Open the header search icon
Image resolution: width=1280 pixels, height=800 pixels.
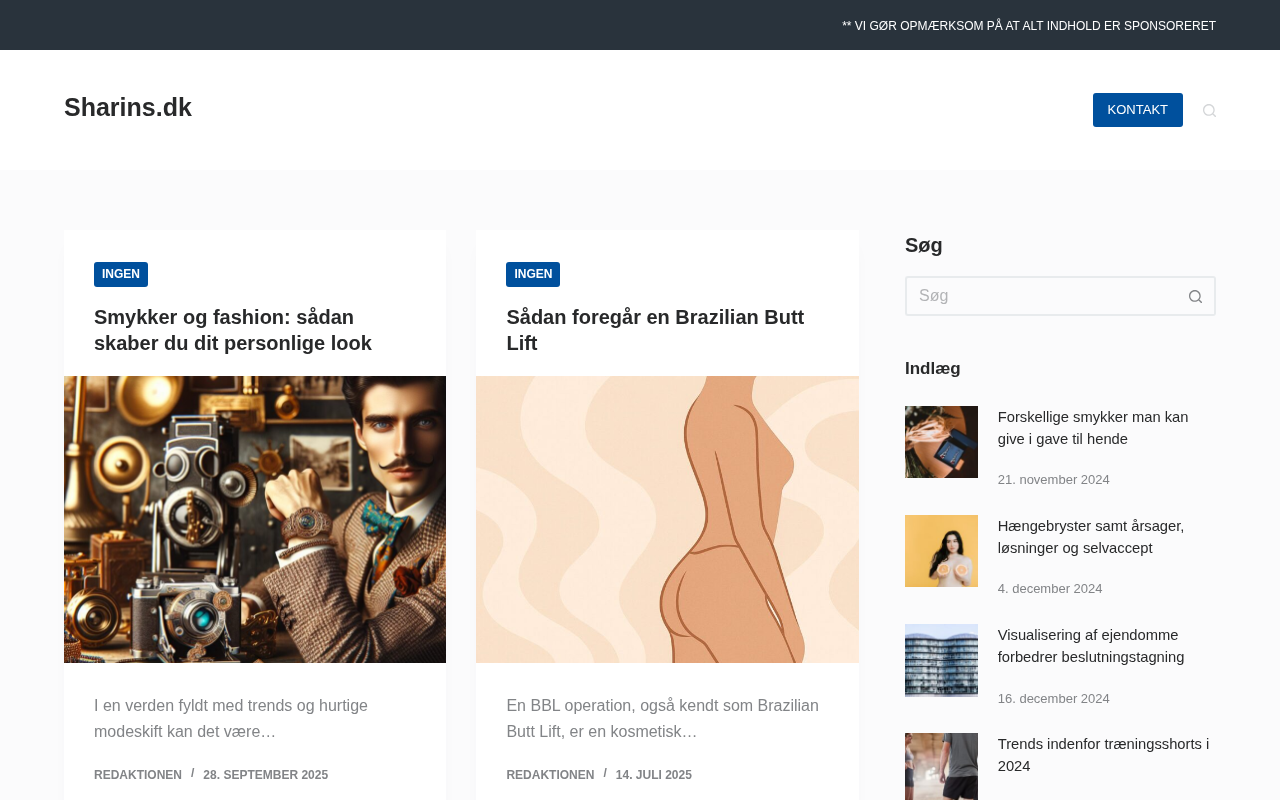coord(1209,111)
